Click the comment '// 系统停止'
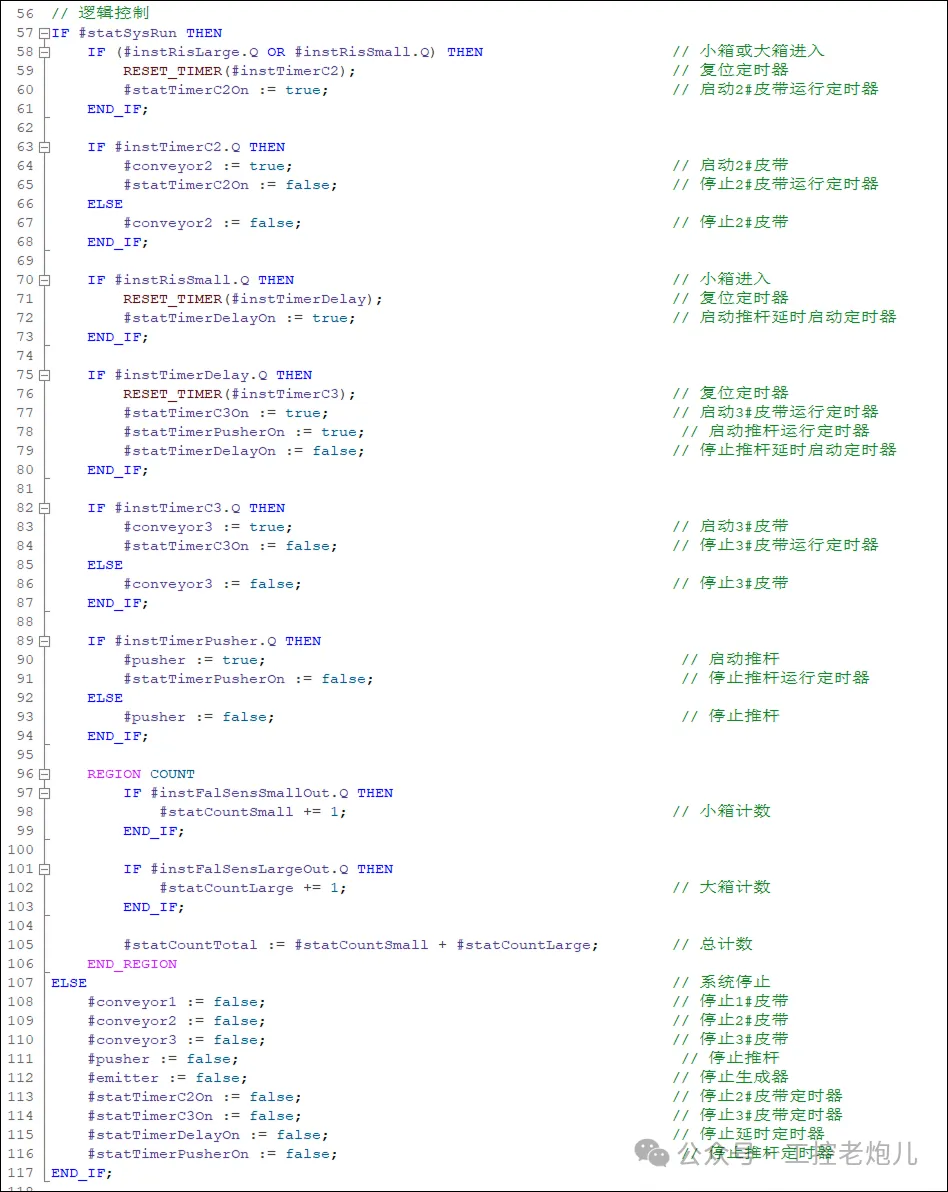Image resolution: width=948 pixels, height=1192 pixels. pos(721,982)
